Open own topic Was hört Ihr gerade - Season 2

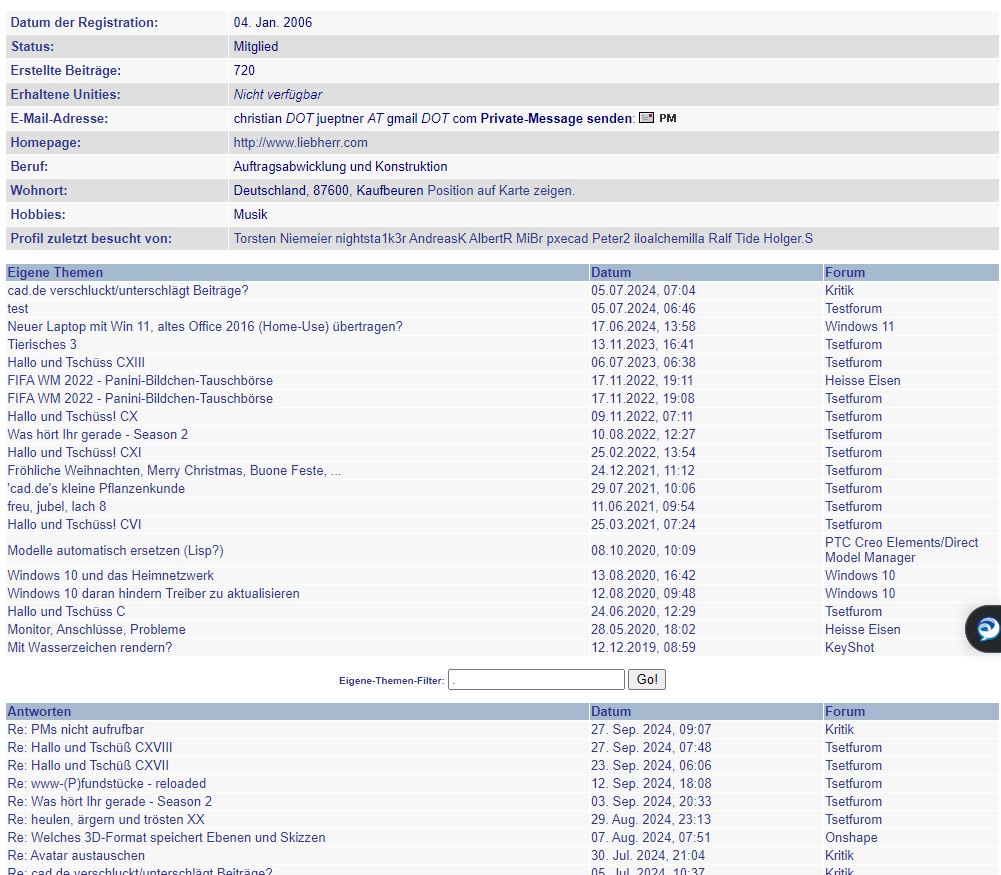coord(98,434)
